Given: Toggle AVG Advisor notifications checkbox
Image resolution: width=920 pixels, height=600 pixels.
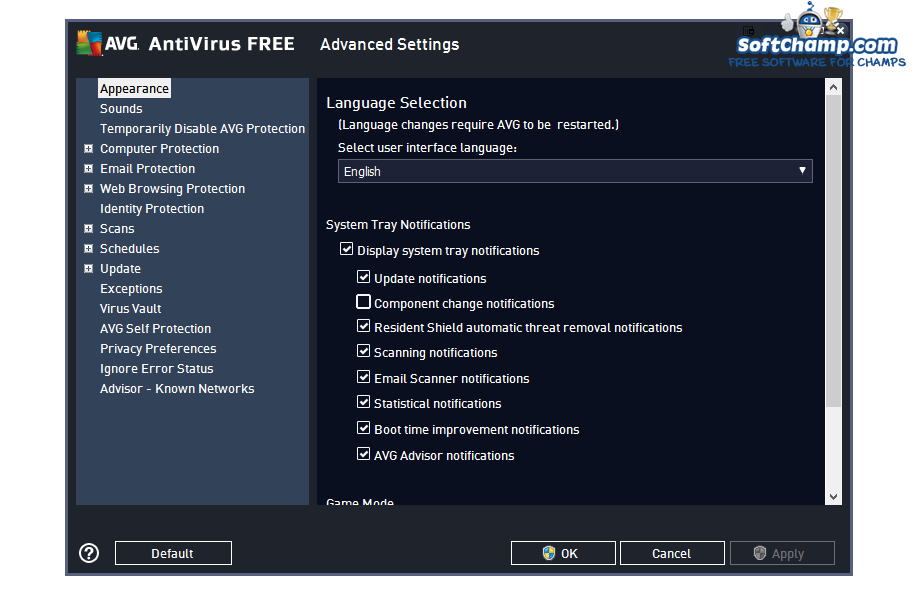Looking at the screenshot, I should click(364, 454).
